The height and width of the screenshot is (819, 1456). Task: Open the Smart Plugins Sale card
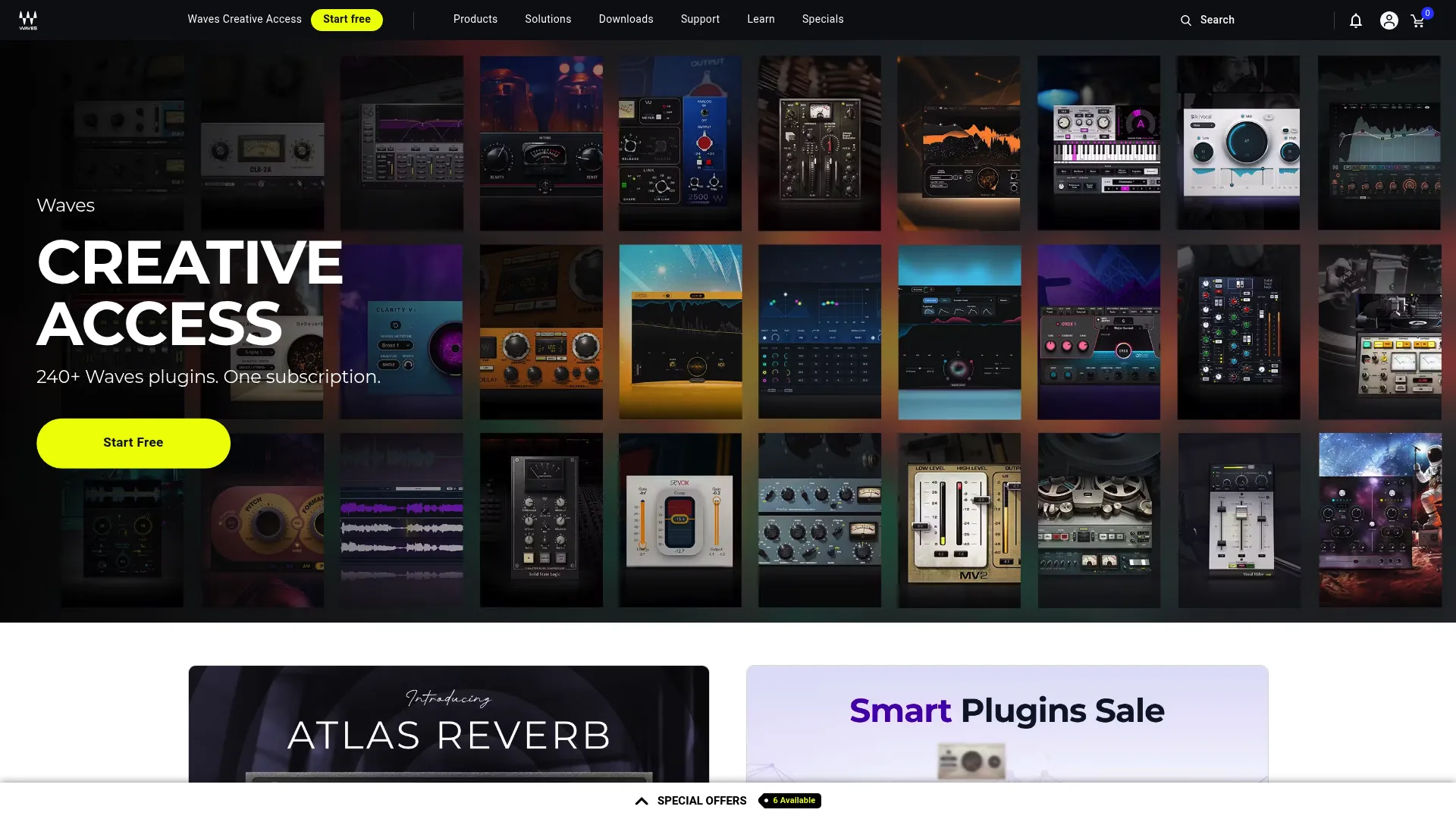[x=1007, y=724]
